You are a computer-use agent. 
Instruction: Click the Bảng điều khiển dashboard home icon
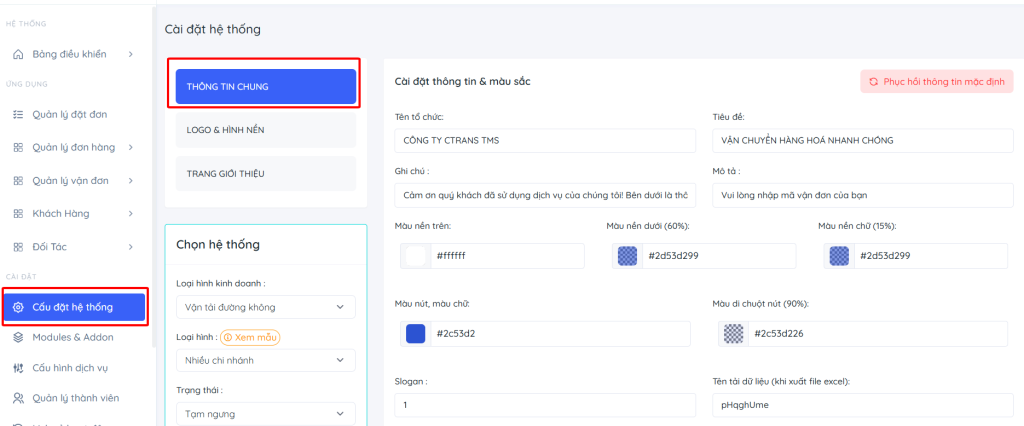[18, 54]
